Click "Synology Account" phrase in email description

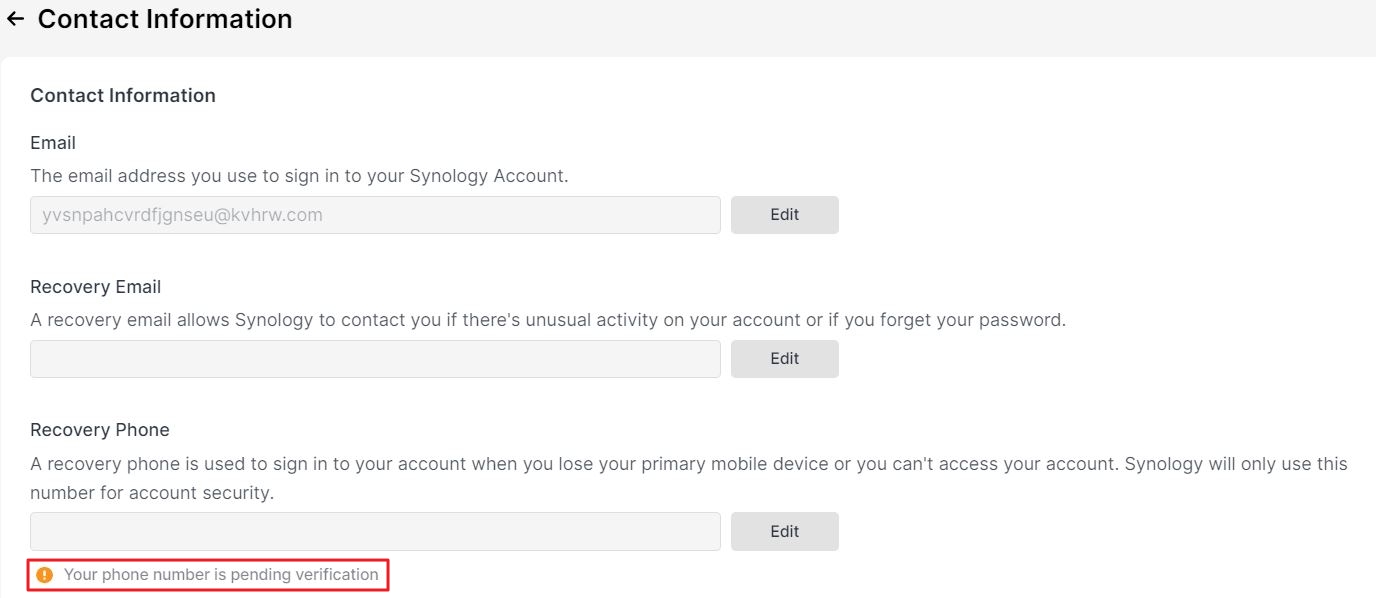tap(487, 176)
